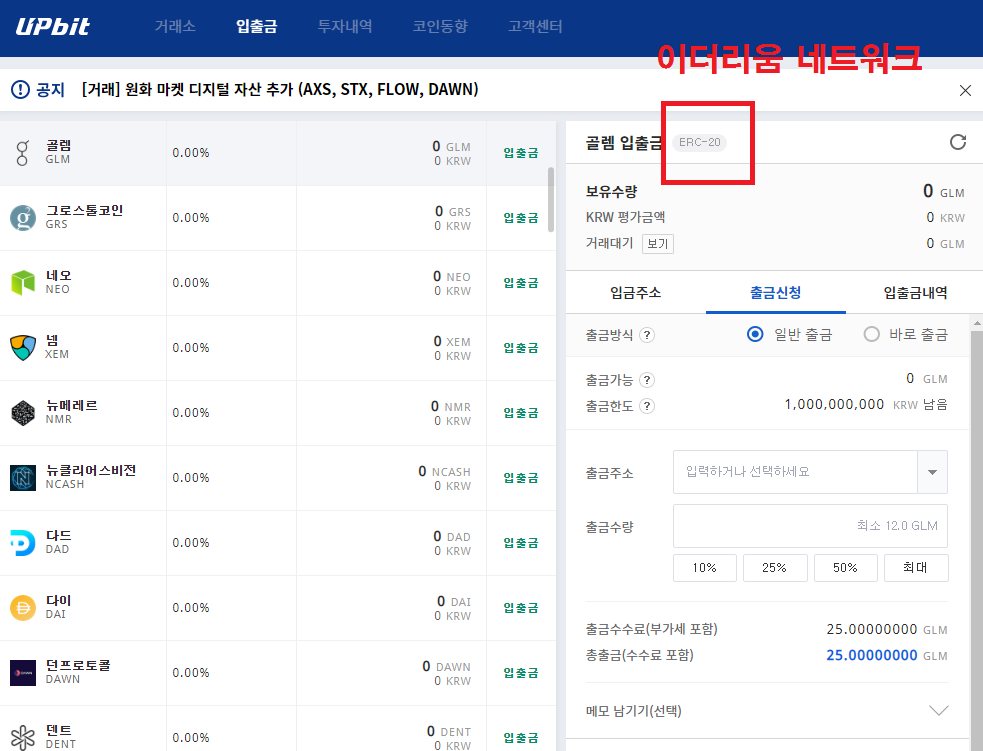Click the 다드 DAD coin icon
983x751 pixels.
(x=23, y=543)
